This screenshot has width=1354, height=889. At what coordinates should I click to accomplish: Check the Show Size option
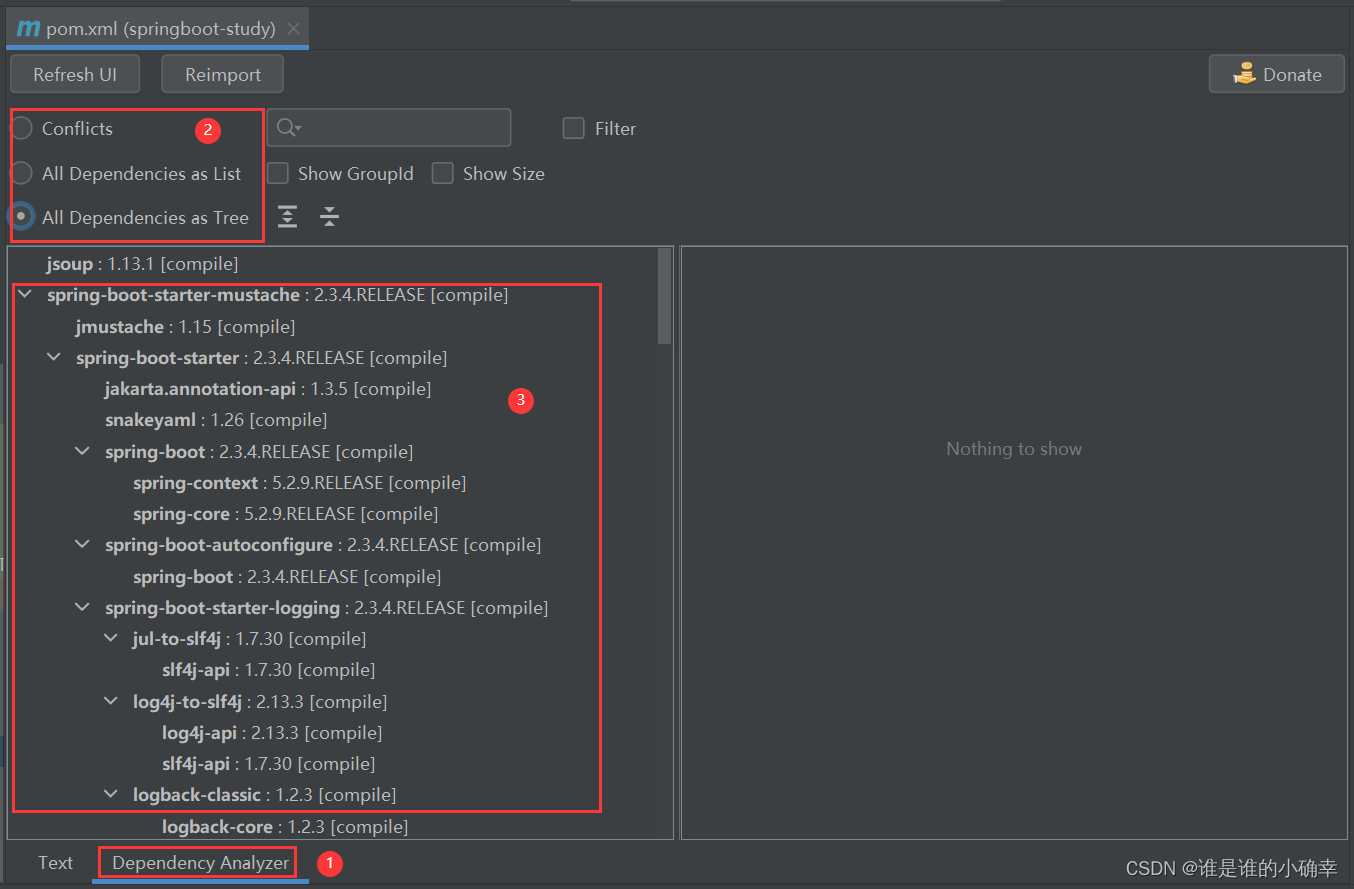click(442, 173)
